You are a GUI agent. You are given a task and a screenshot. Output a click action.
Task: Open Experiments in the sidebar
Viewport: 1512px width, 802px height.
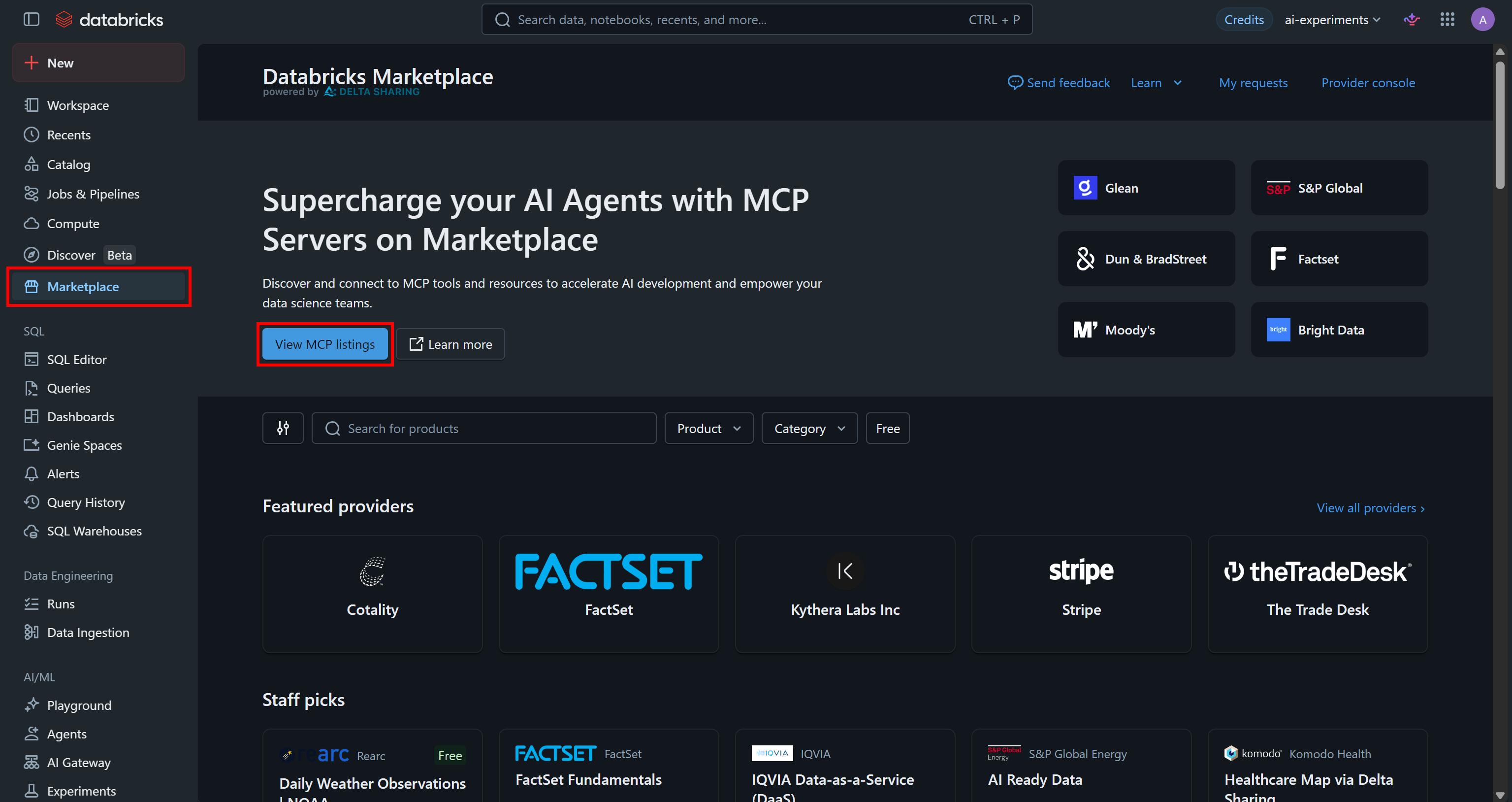98,791
